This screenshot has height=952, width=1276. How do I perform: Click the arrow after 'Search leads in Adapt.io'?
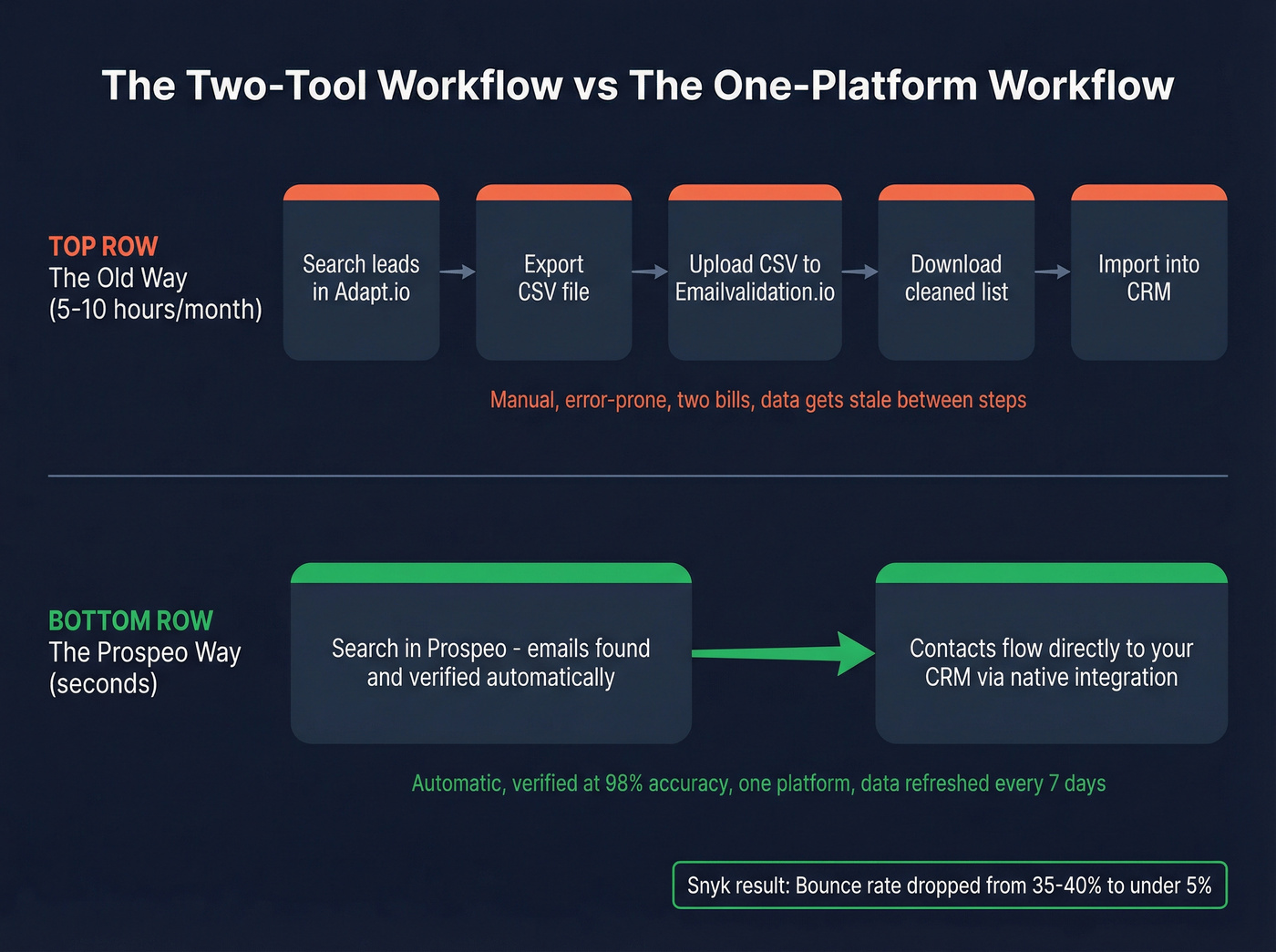(x=457, y=271)
